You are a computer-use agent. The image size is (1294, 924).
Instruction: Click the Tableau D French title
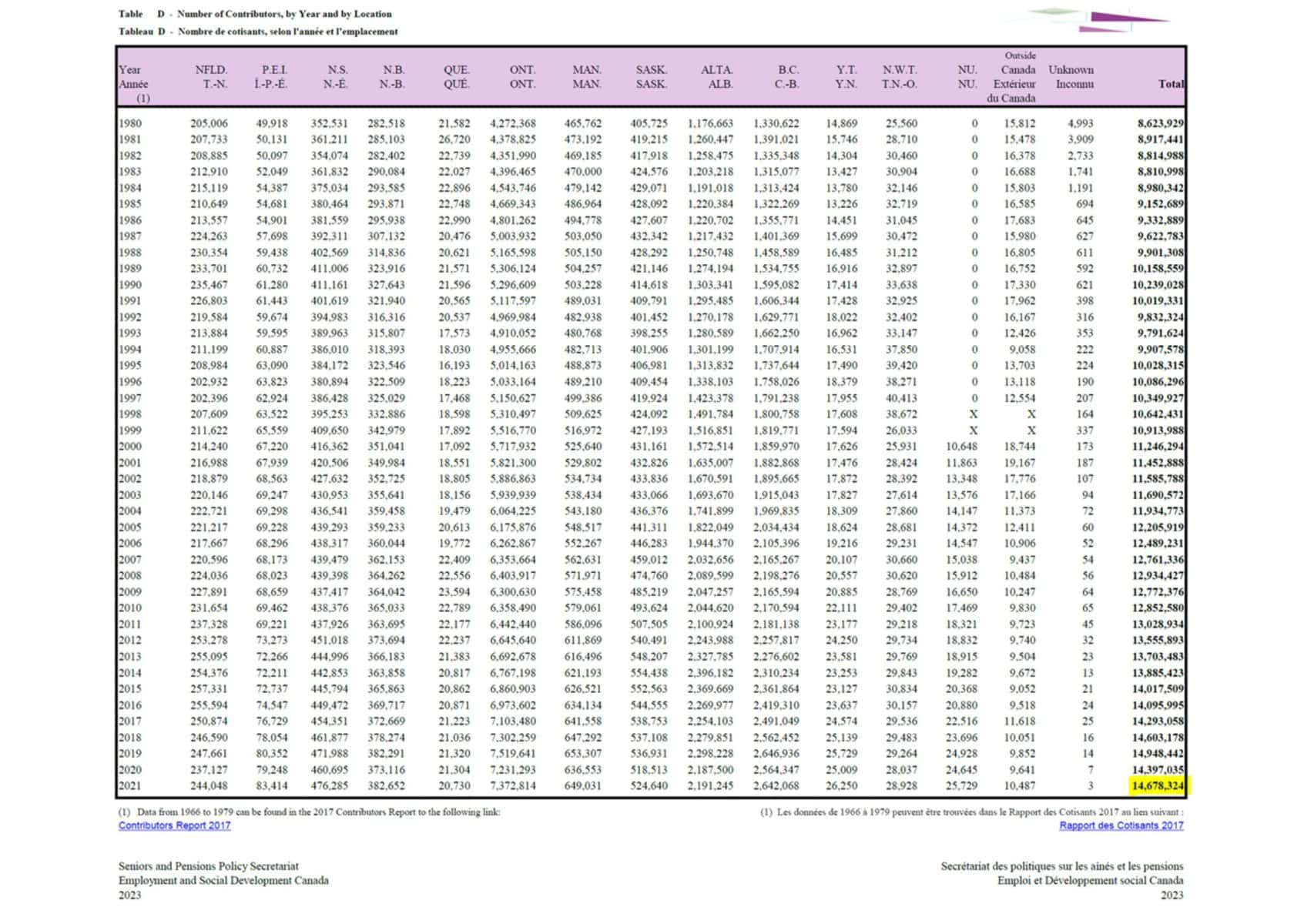[x=258, y=32]
